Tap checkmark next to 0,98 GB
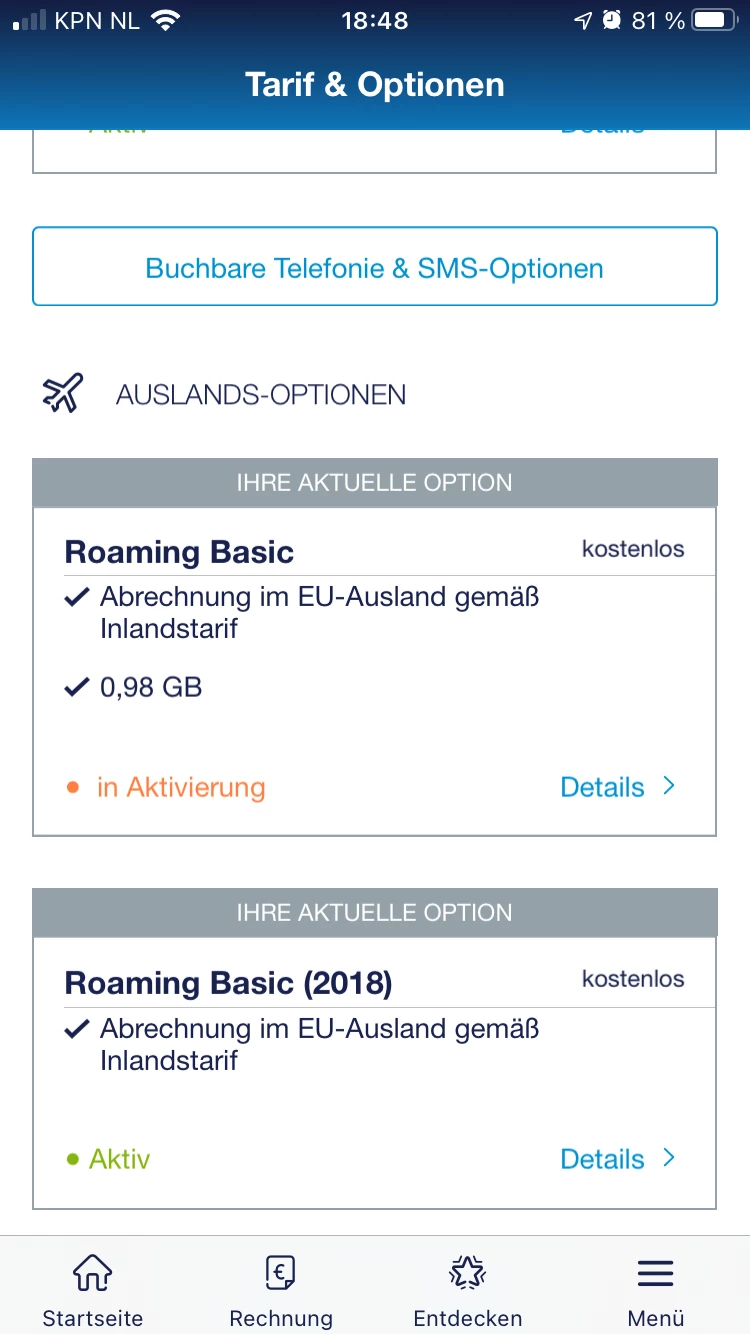The width and height of the screenshot is (750, 1334). (x=77, y=688)
